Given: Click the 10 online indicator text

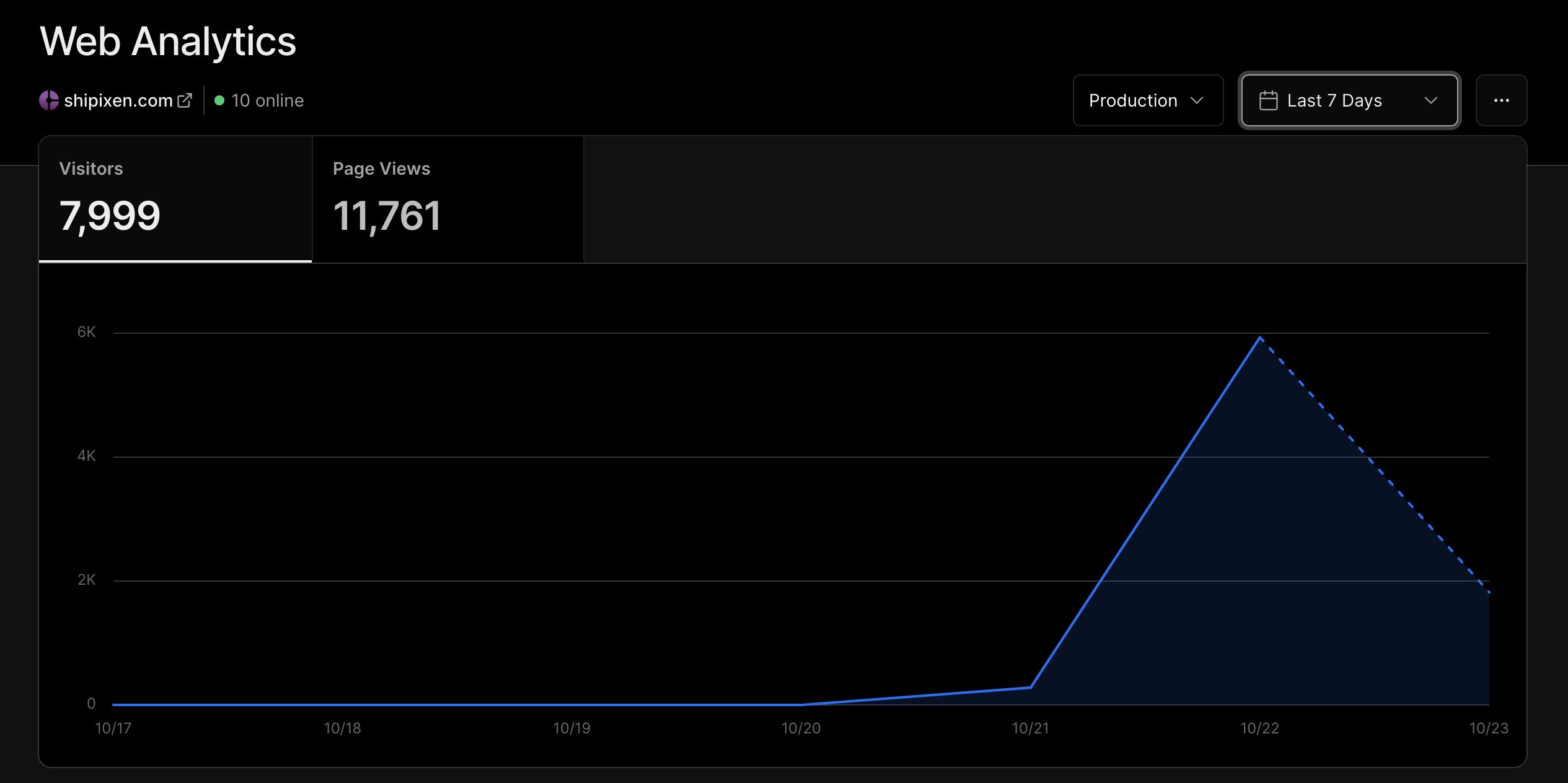Looking at the screenshot, I should [x=267, y=100].
